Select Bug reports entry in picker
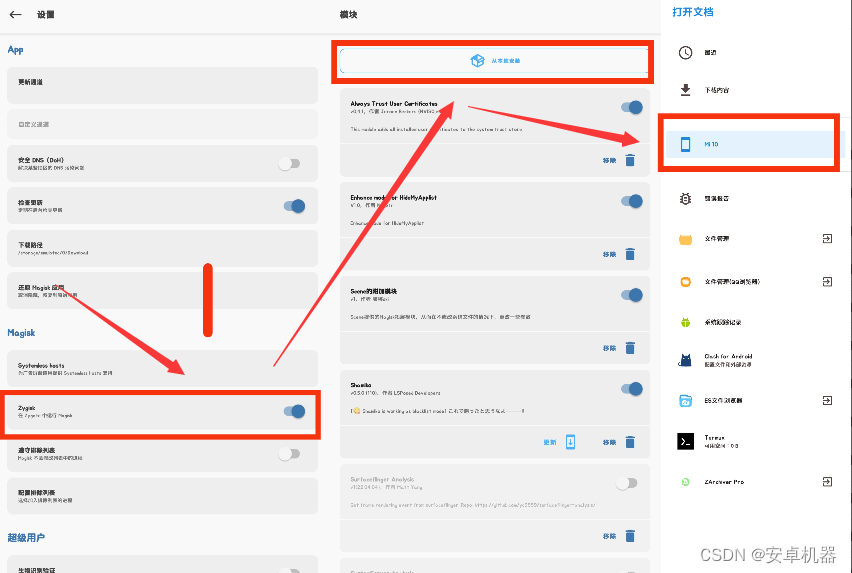 (717, 199)
